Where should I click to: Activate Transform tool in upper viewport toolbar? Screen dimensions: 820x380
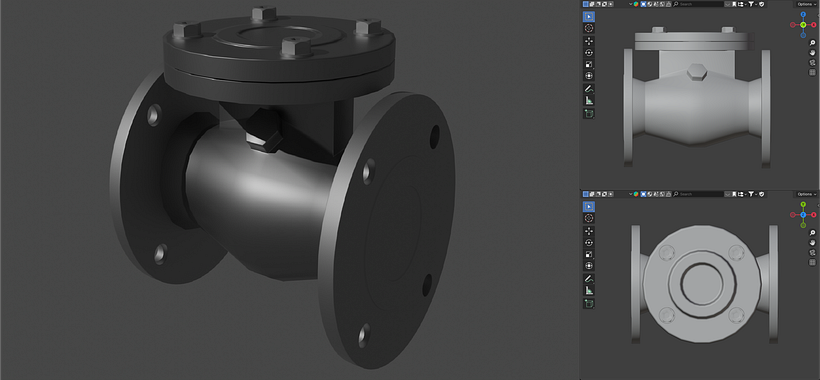[589, 77]
